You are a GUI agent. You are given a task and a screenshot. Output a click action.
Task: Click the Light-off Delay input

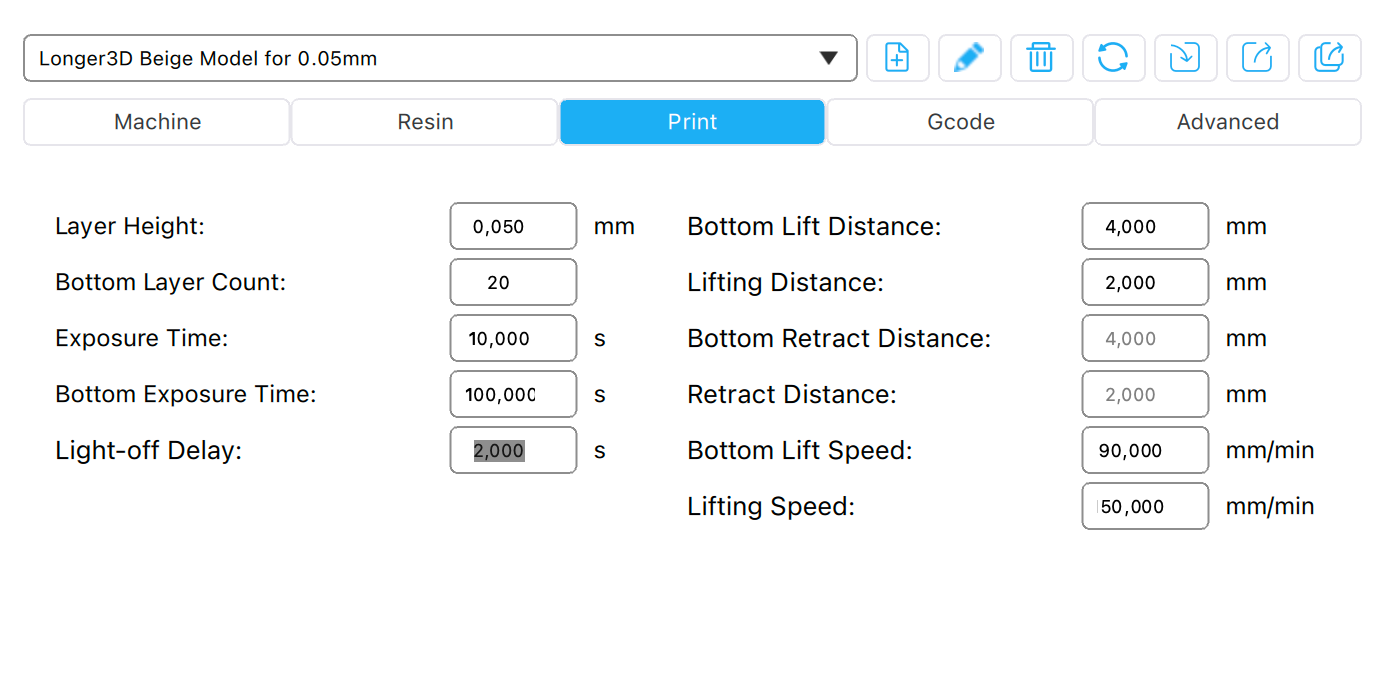[x=513, y=450]
